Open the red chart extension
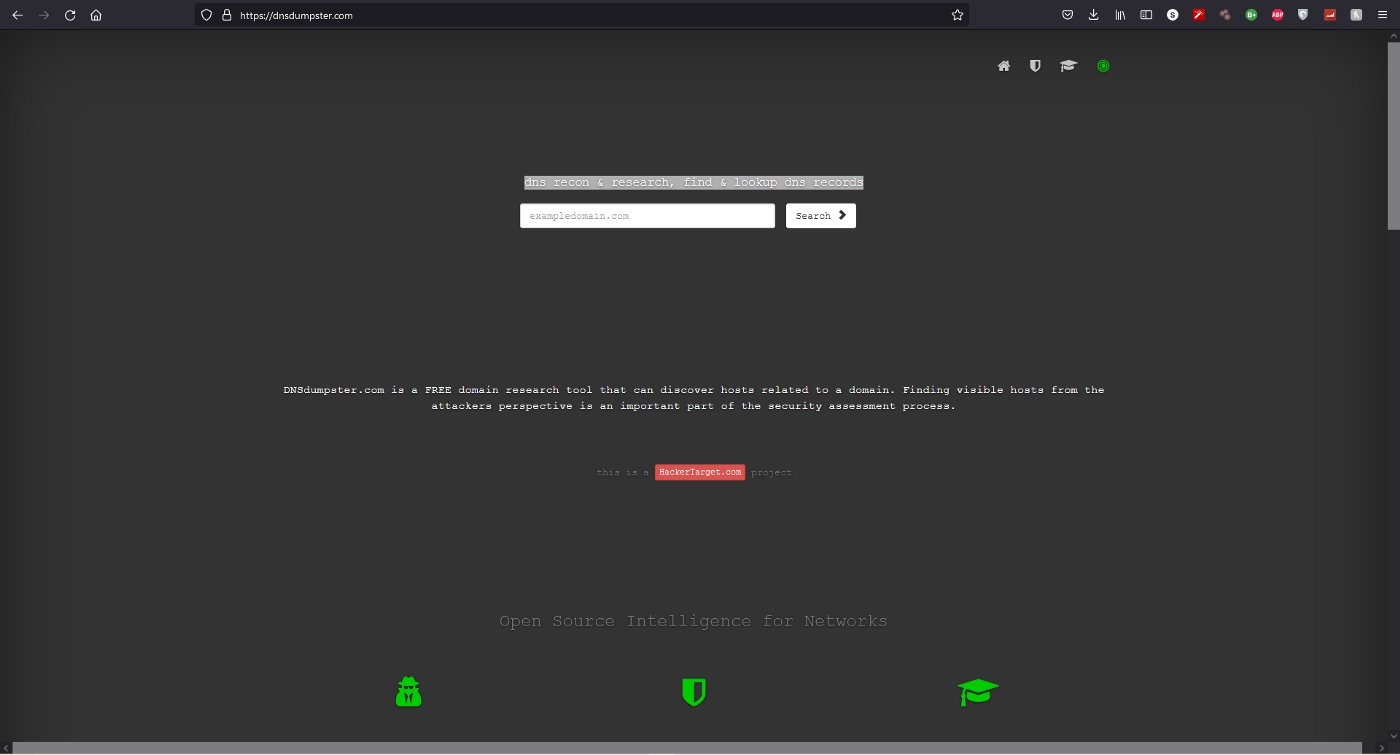This screenshot has width=1400, height=755. 1330,15
